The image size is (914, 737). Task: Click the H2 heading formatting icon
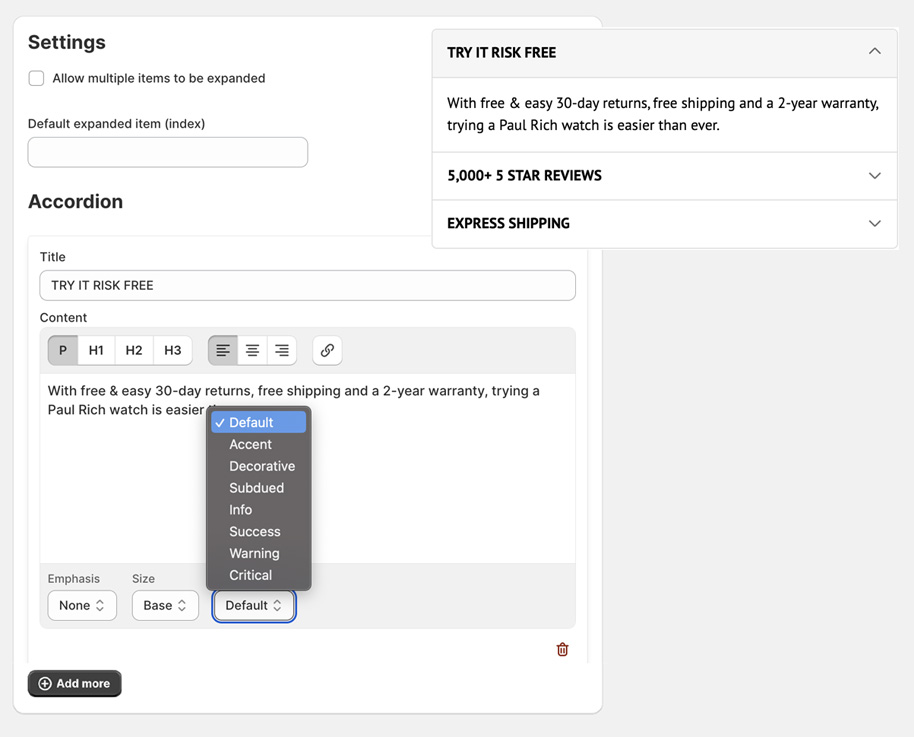coord(134,350)
